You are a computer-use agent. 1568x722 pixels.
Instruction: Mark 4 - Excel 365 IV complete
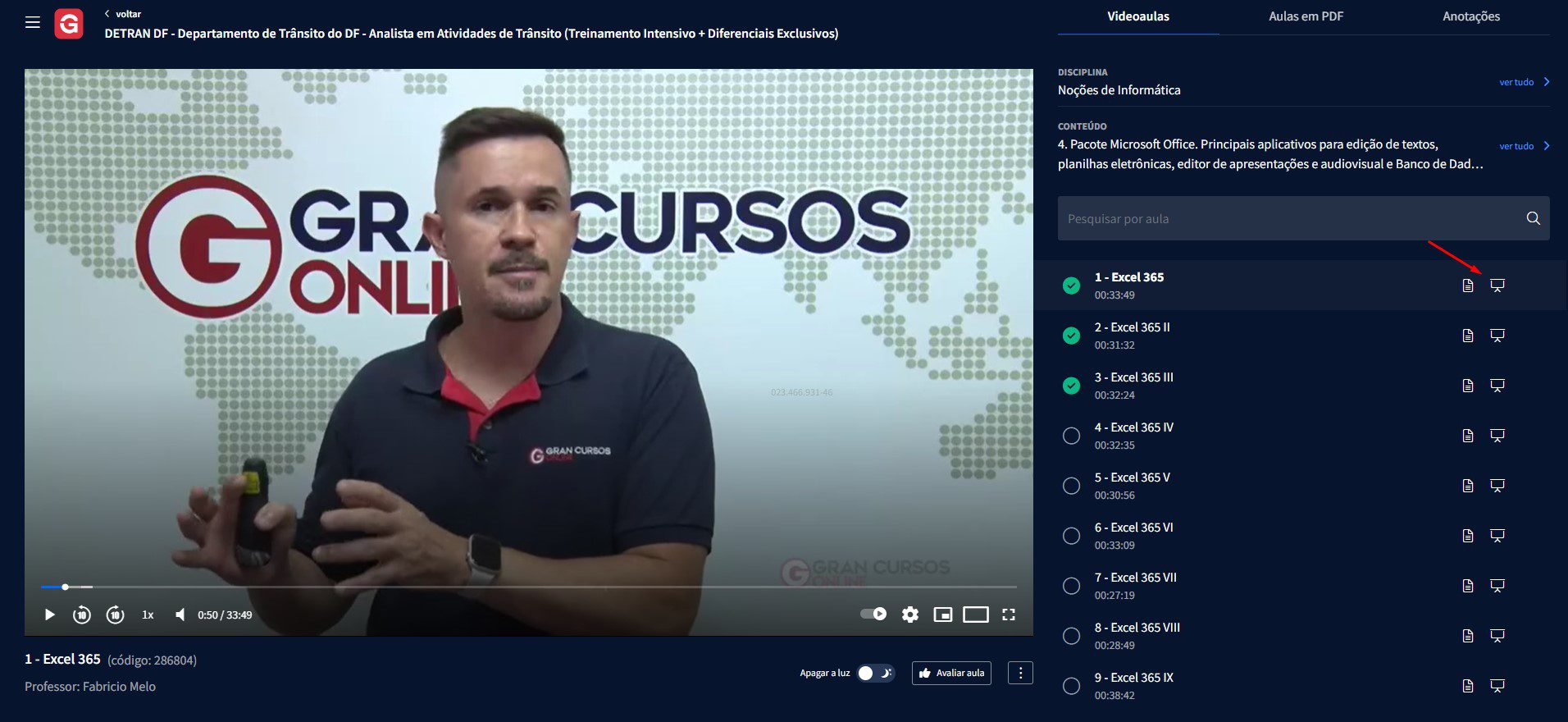pyautogui.click(x=1071, y=436)
